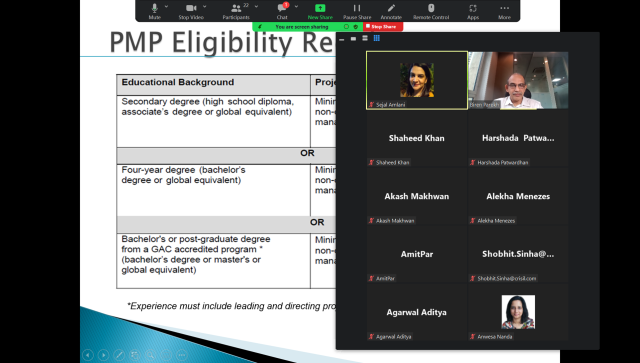The height and width of the screenshot is (363, 640).
Task: Switch video panel to grid view
Action: coord(377,38)
